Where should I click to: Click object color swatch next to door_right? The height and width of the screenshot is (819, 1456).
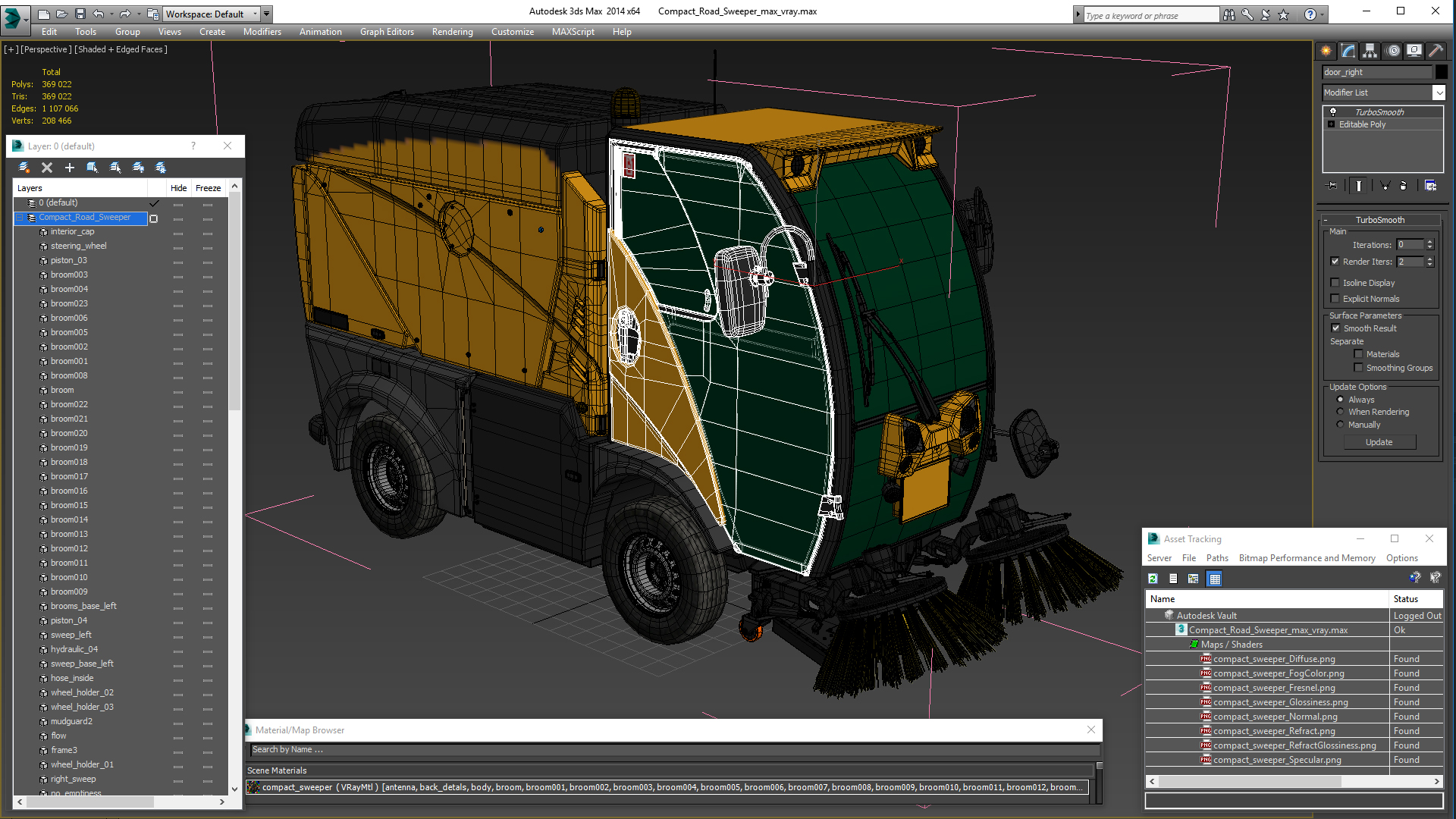1442,72
